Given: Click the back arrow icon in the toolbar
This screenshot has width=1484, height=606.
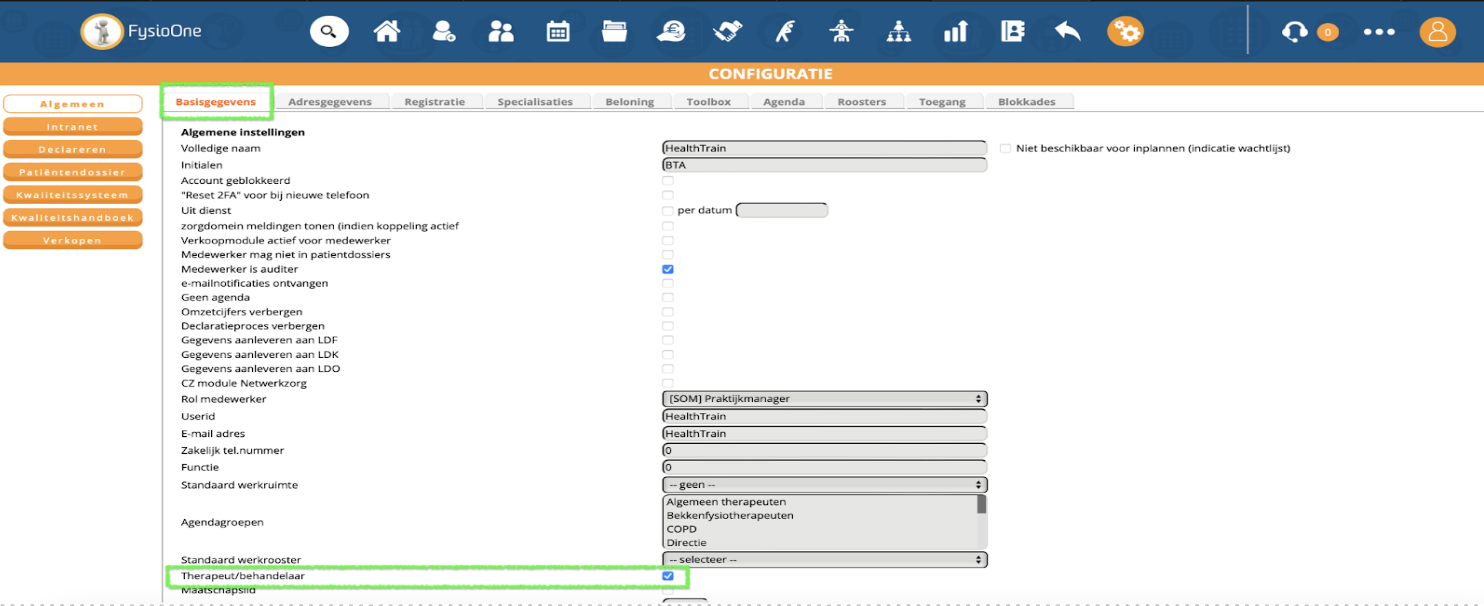Looking at the screenshot, I should [1066, 31].
